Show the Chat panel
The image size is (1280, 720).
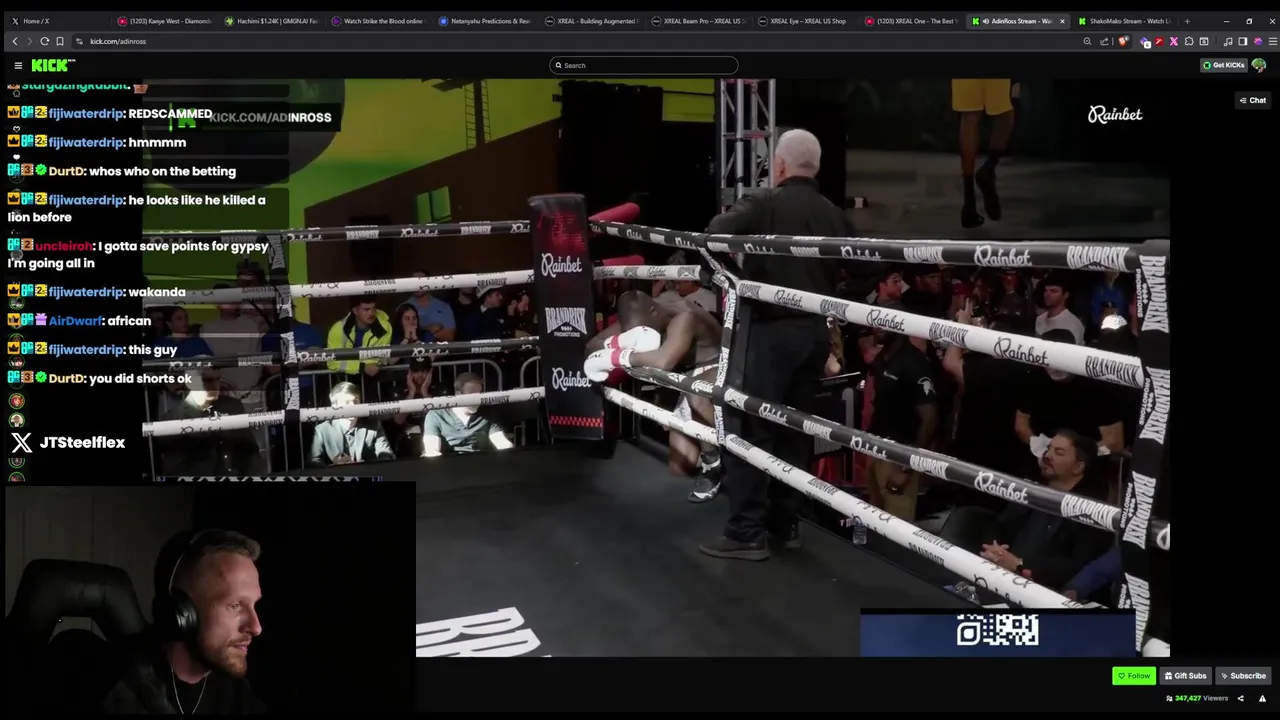point(1252,100)
